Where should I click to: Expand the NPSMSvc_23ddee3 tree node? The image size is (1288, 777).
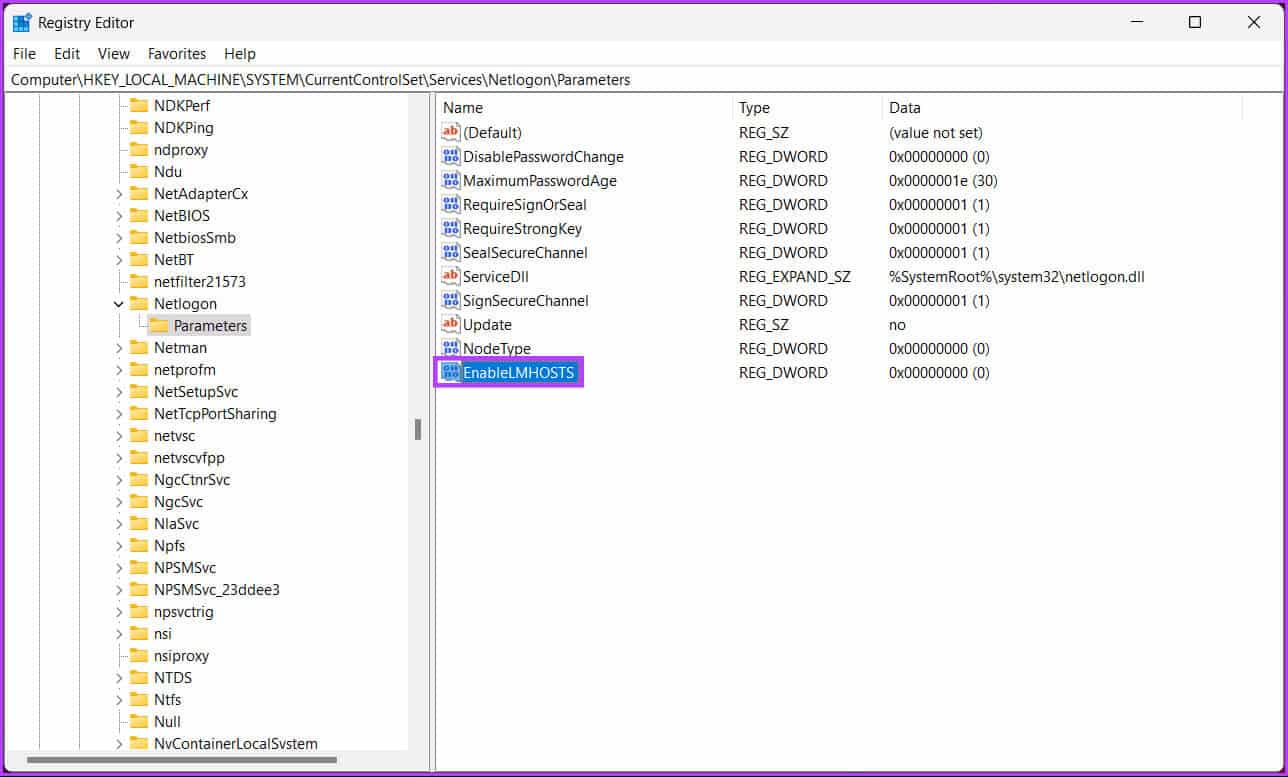pyautogui.click(x=119, y=590)
